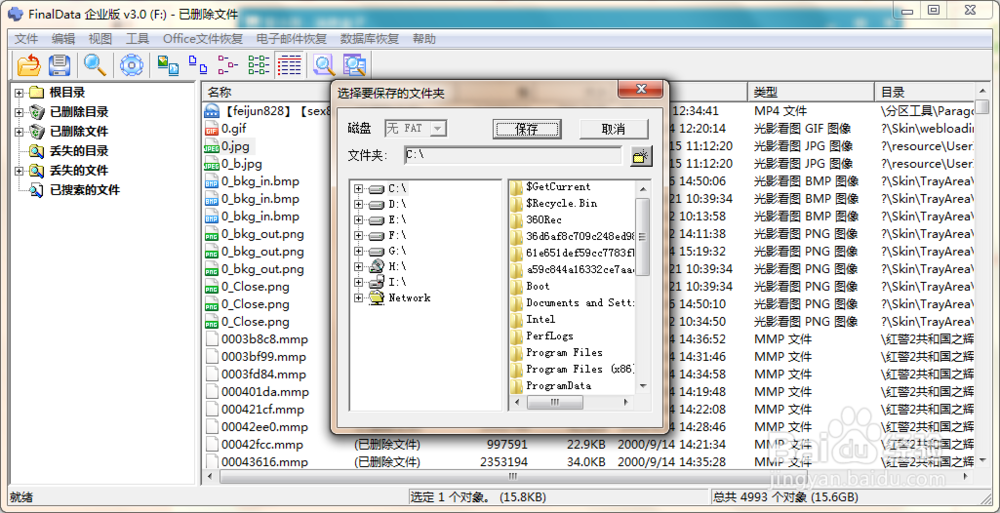
Task: Switch to the green grid list view
Action: coord(259,65)
